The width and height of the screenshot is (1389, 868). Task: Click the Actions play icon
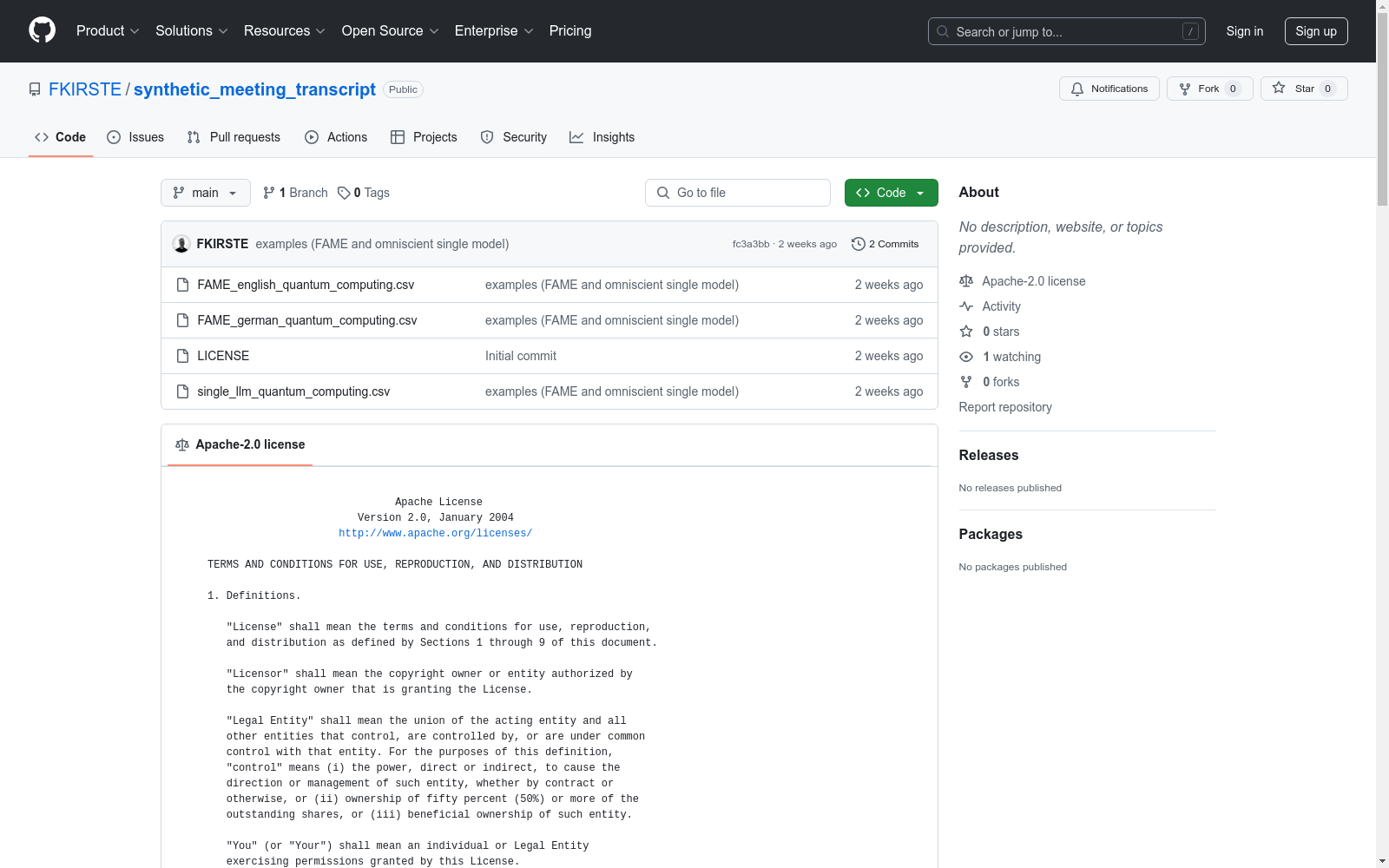[312, 137]
